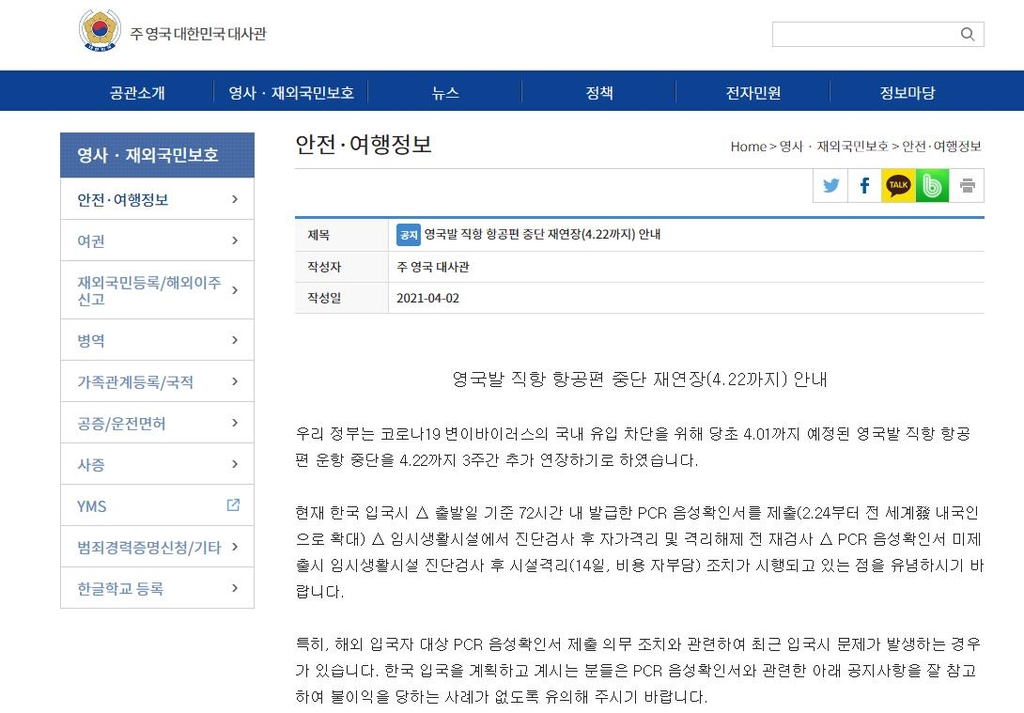Open the 정보마당 navigation menu

click(x=907, y=93)
